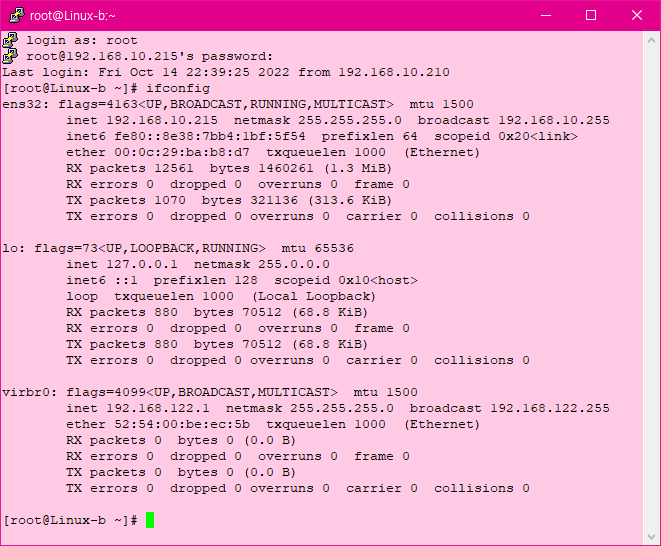661x546 pixels.
Task: Click the bottom '[root@Linux-b ~]#' prompt
Action: [70, 520]
